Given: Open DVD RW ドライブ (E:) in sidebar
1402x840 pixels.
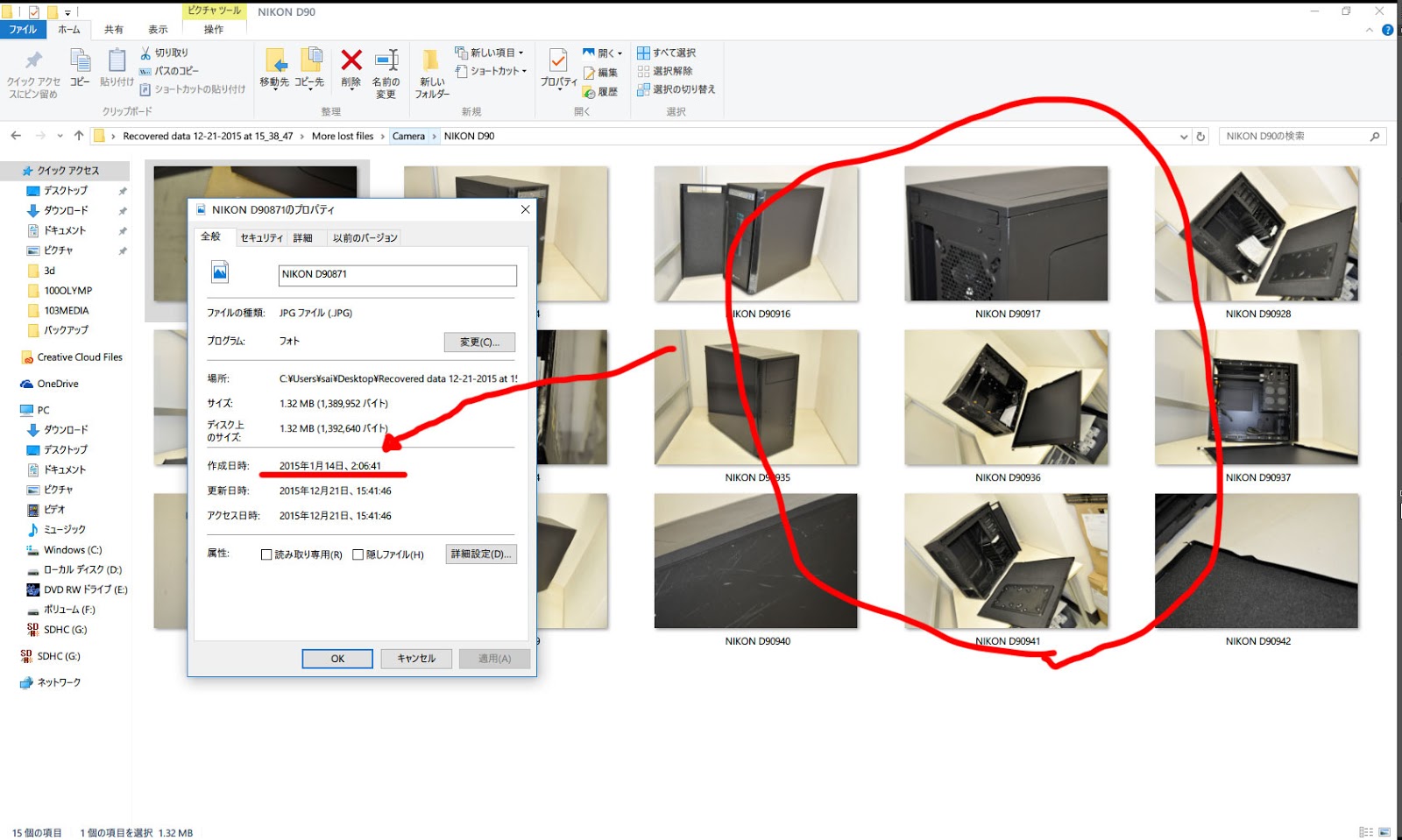Looking at the screenshot, I should coord(77,589).
